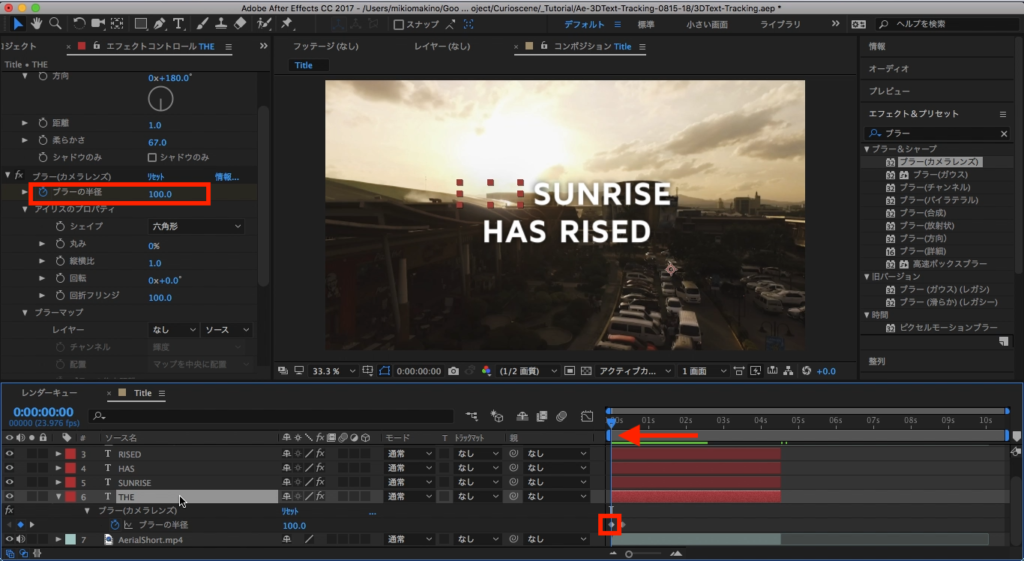Viewport: 1024px width, 561px height.
Task: Open the 33.3% magnification dropdown
Action: [x=333, y=371]
